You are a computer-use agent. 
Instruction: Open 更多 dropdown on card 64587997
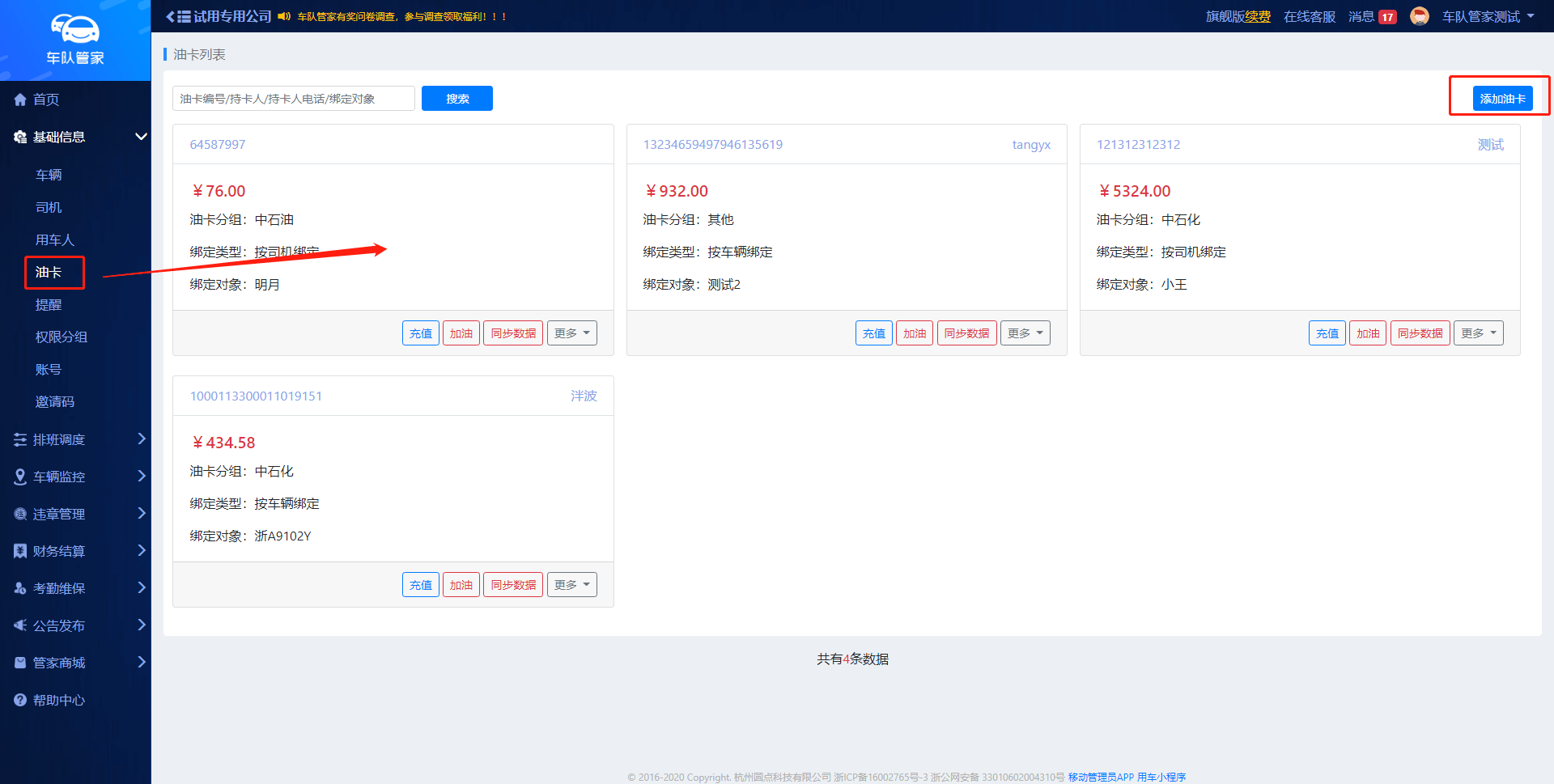[x=571, y=333]
